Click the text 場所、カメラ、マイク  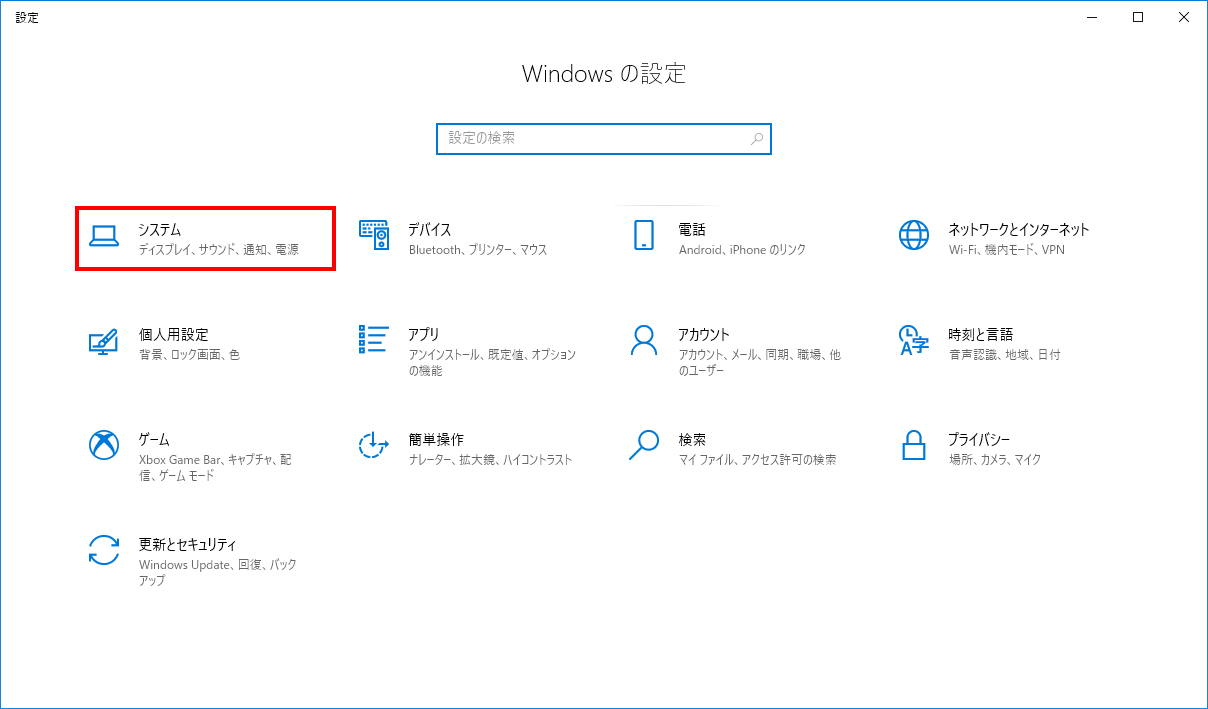pos(995,460)
